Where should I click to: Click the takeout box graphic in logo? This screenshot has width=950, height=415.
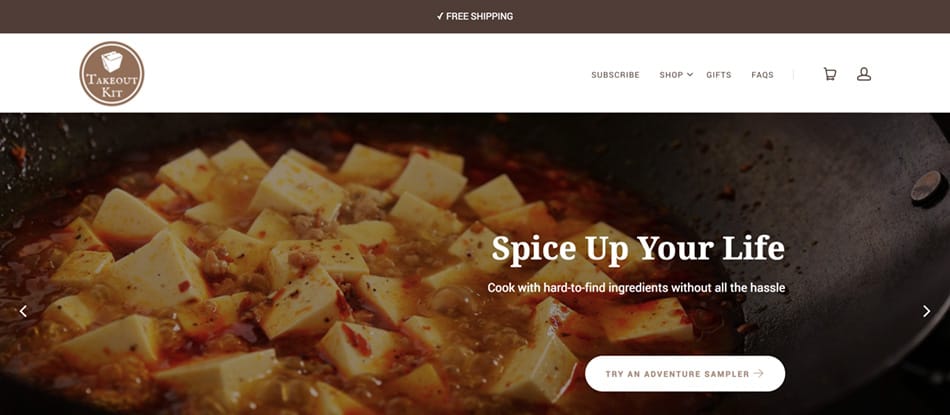(112, 61)
